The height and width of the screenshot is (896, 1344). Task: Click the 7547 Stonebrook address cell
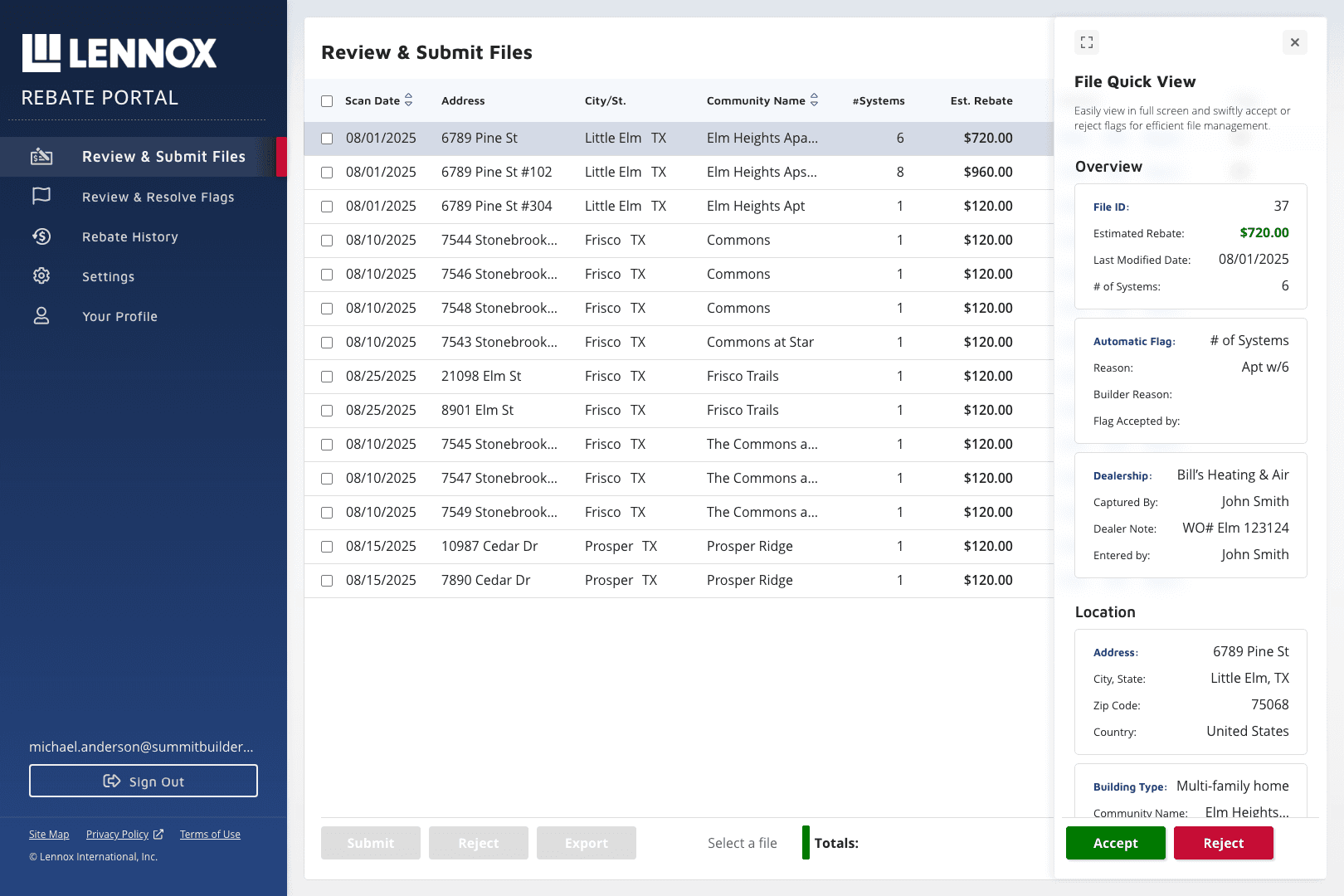(499, 478)
